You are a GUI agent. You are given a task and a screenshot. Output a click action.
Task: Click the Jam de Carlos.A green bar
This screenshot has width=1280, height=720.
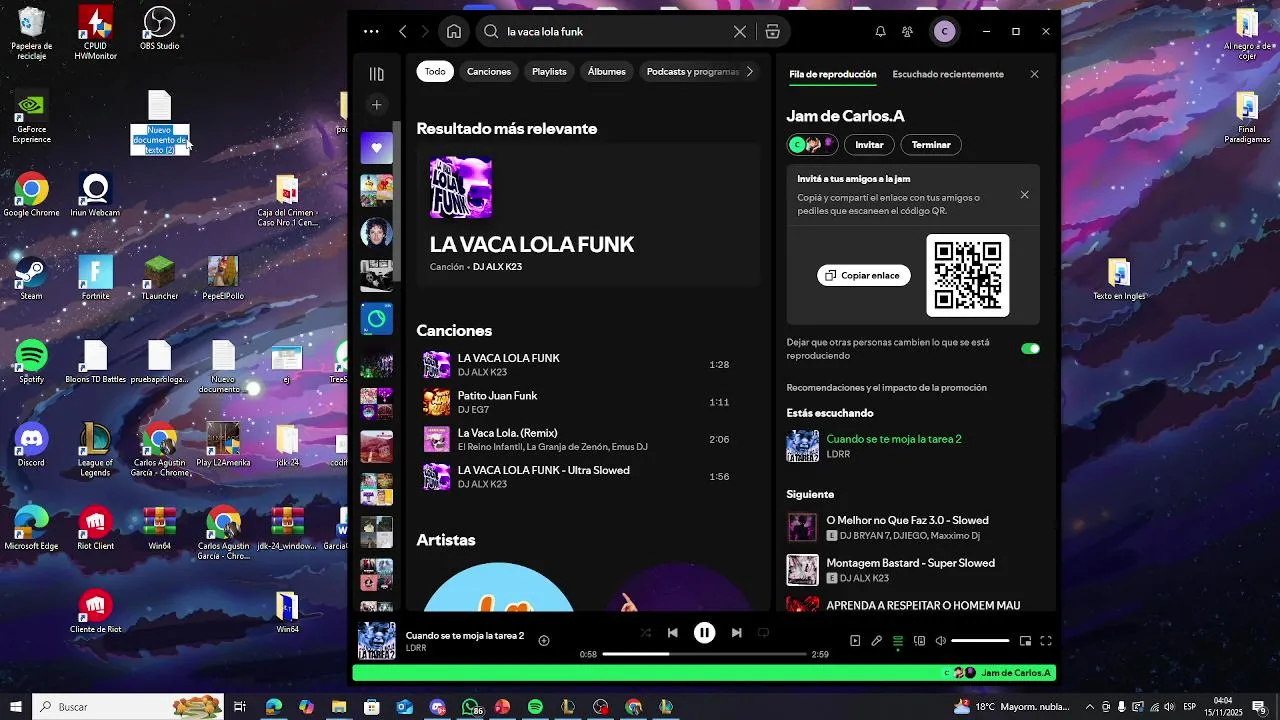(x=704, y=673)
